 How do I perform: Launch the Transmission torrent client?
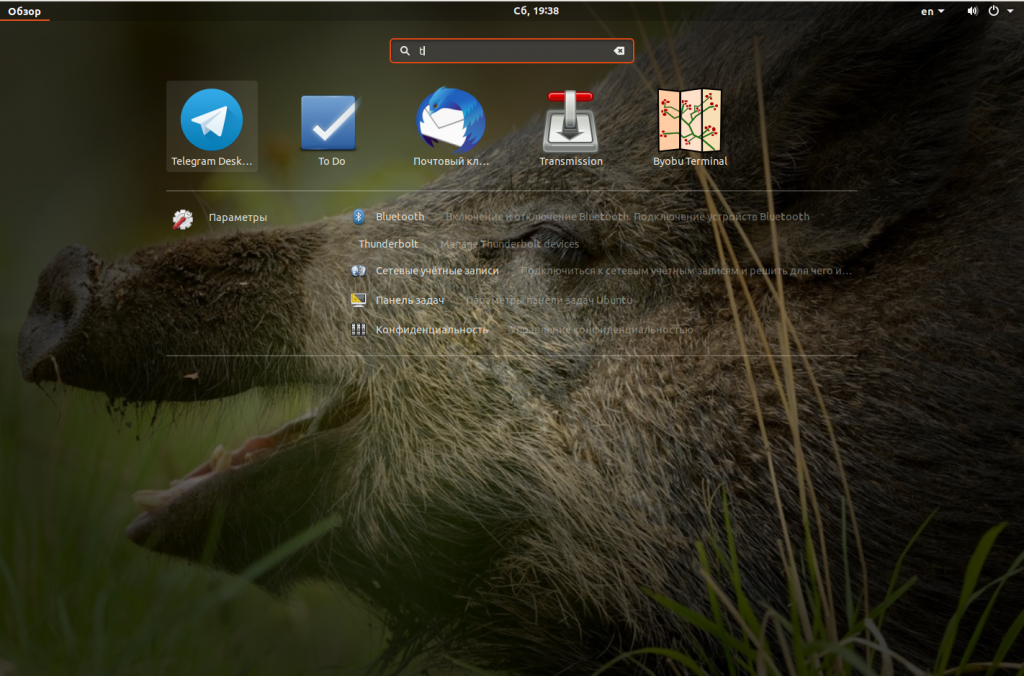coord(570,121)
